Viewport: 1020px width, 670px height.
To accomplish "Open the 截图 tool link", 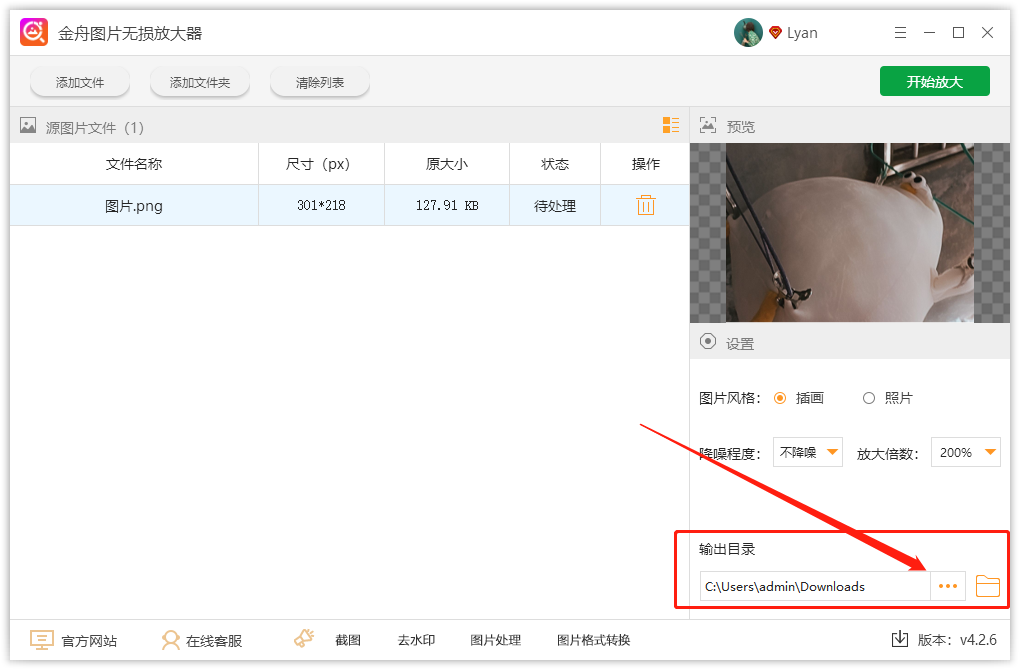I will pos(348,640).
